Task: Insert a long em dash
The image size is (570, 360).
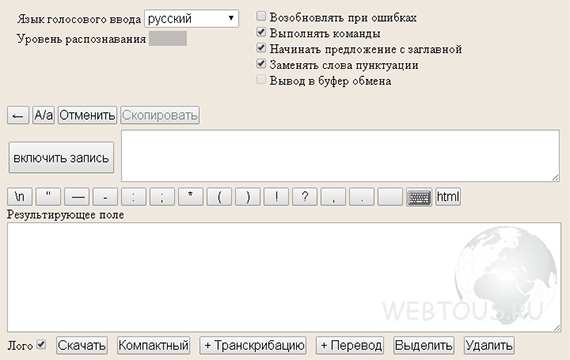Action: pyautogui.click(x=77, y=197)
